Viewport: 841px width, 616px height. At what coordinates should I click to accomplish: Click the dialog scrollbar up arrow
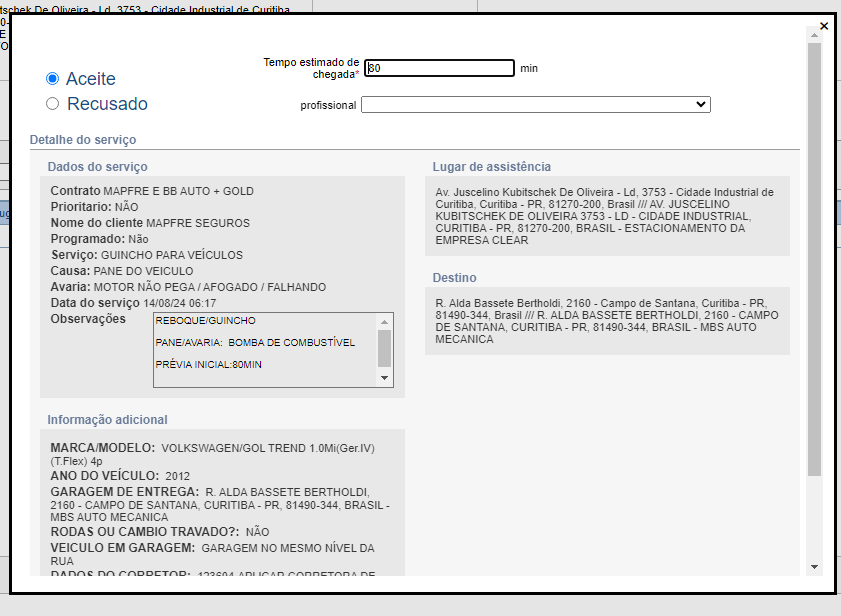point(814,35)
